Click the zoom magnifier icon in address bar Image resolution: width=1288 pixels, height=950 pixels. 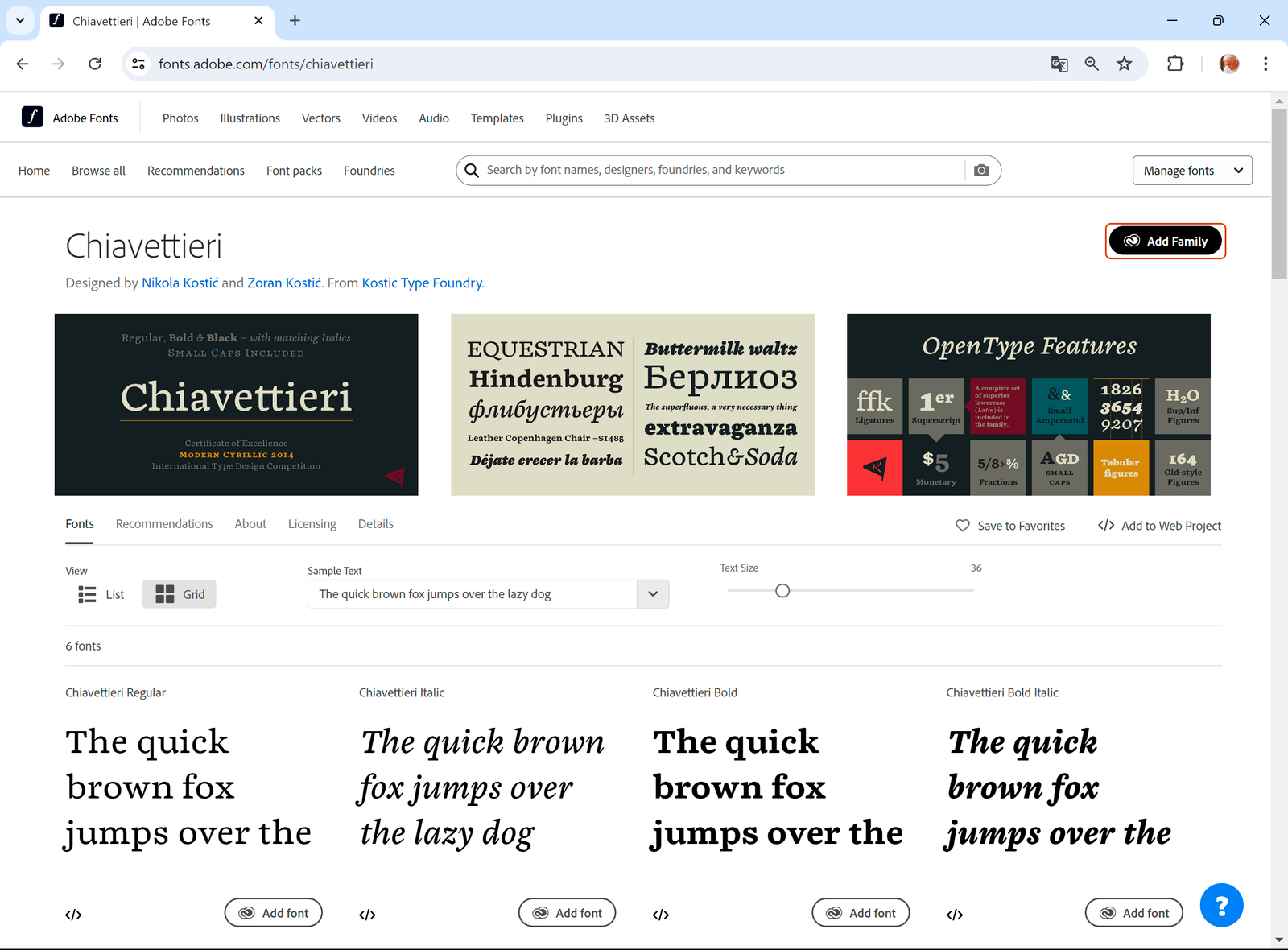(1092, 64)
